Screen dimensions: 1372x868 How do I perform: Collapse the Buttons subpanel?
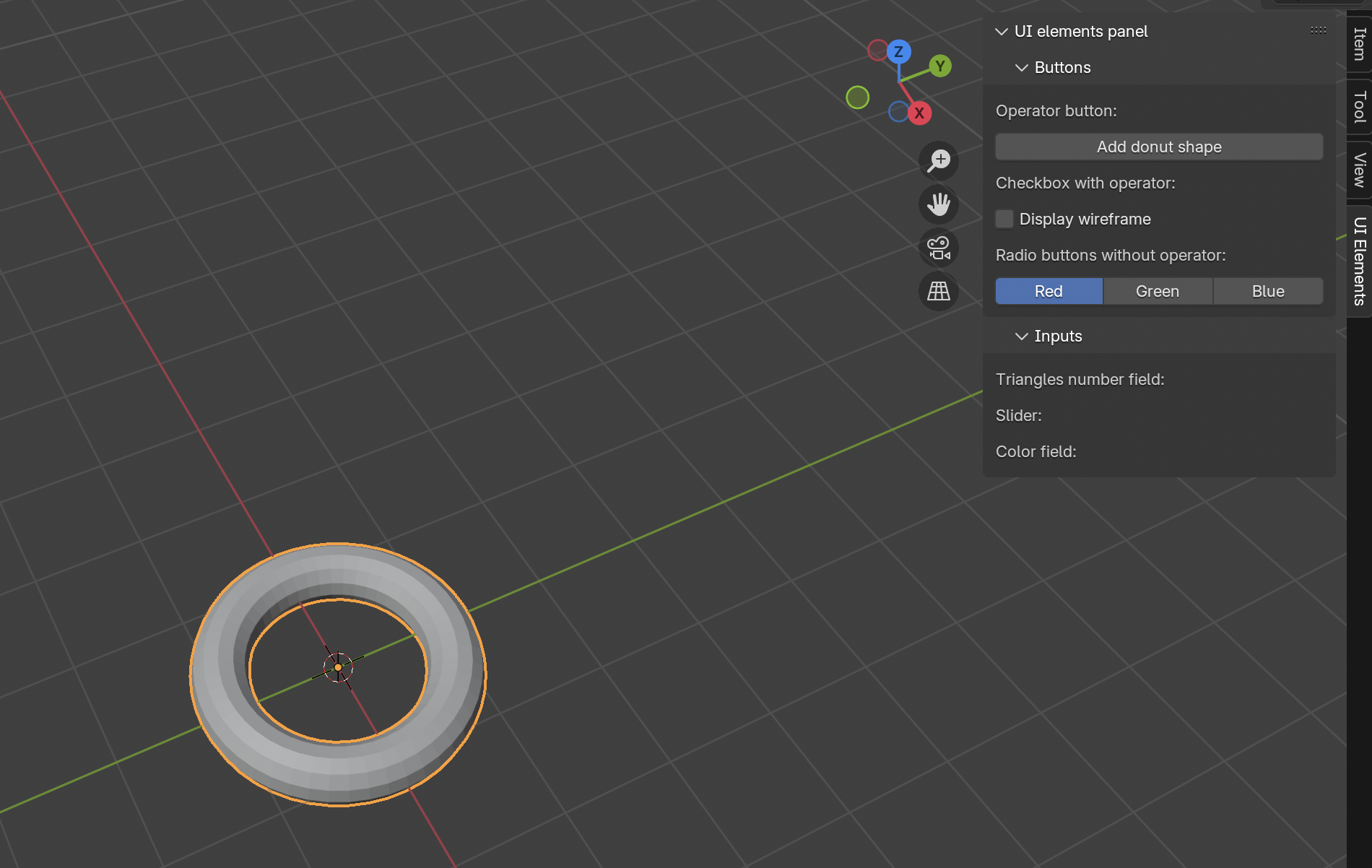[1022, 67]
